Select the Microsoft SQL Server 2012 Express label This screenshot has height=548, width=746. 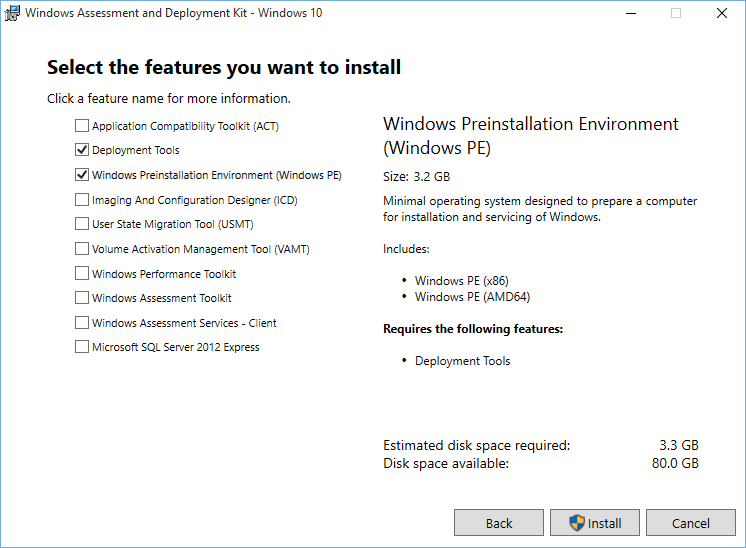tap(175, 348)
